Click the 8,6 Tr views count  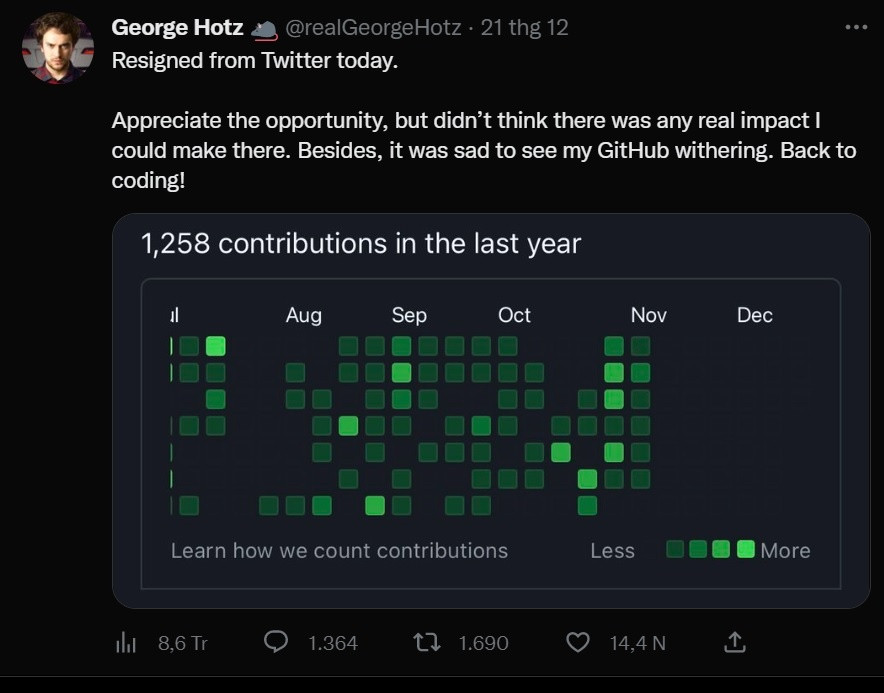click(x=182, y=643)
